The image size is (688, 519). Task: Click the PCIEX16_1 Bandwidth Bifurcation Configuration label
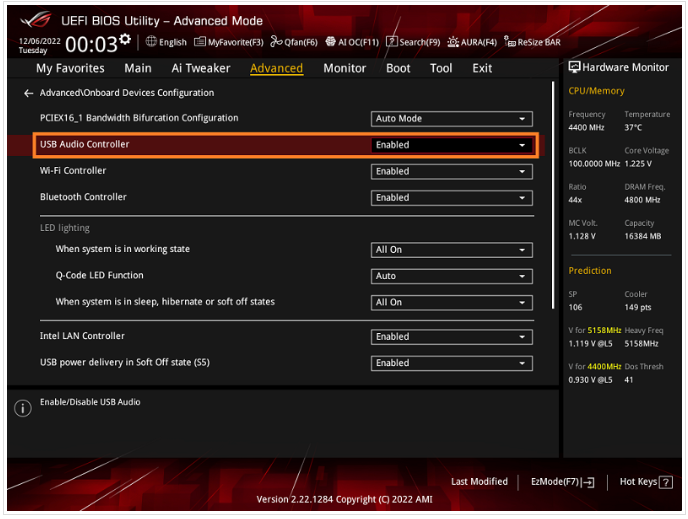[x=139, y=118]
